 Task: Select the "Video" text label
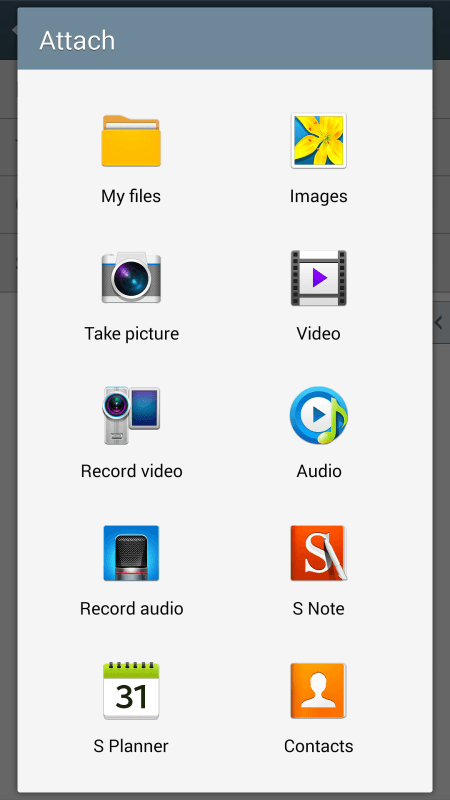coord(318,334)
